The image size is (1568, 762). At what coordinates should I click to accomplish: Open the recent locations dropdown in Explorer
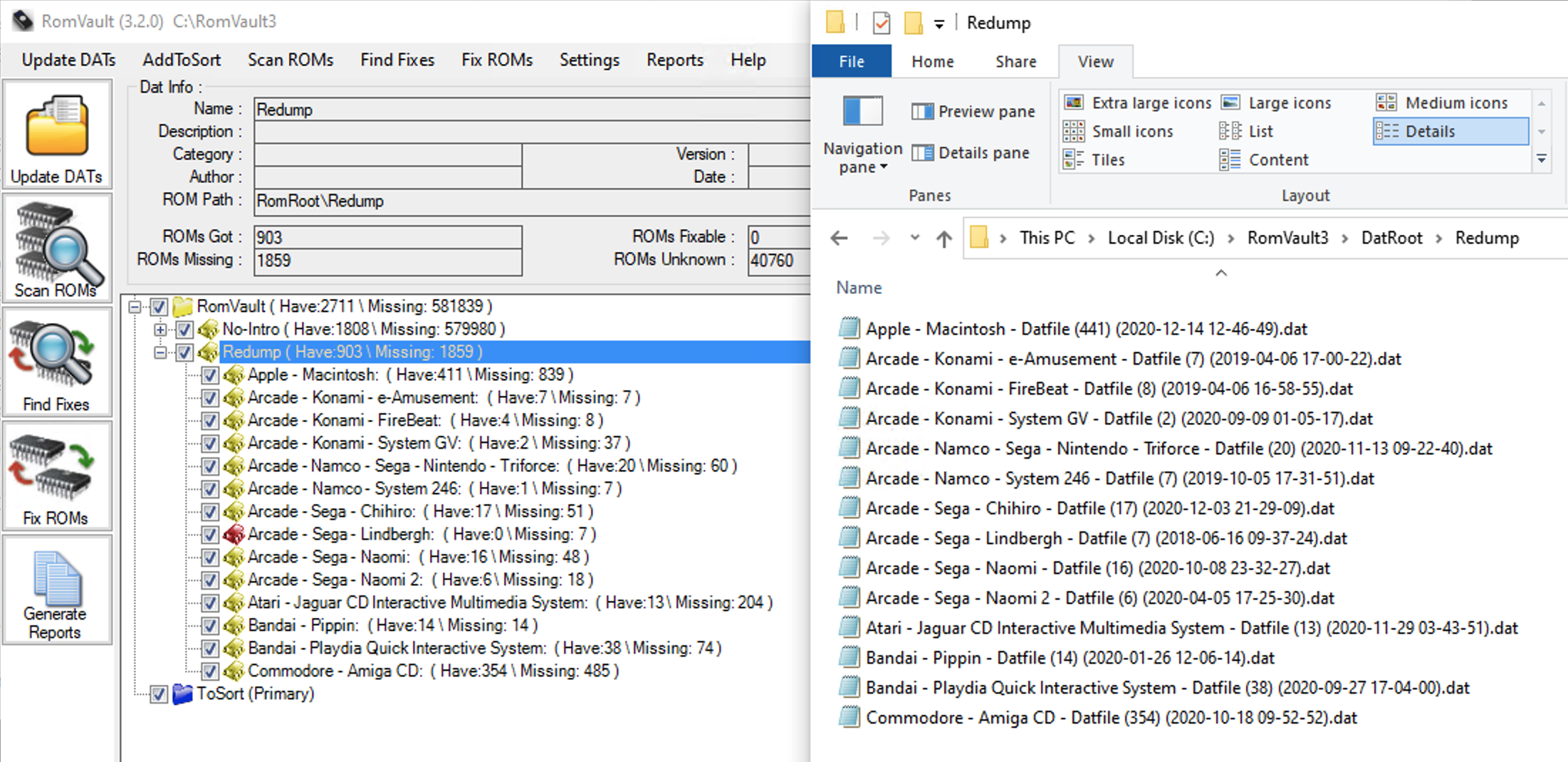point(915,238)
